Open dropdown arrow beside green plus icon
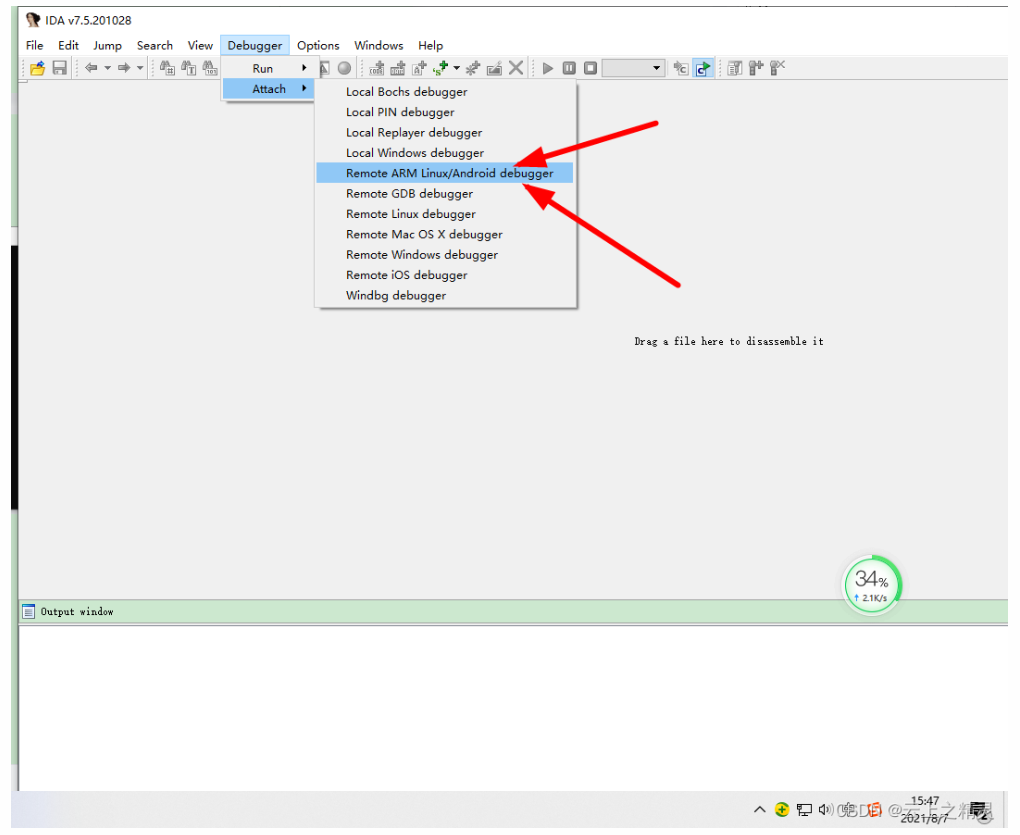This screenshot has width=1020, height=835. [457, 68]
